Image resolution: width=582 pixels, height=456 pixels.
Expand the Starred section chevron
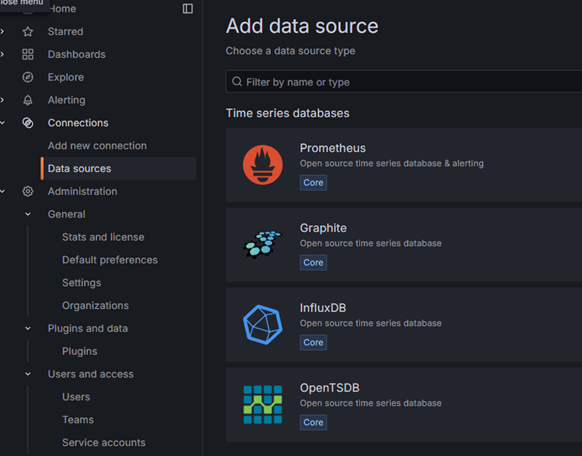2,32
